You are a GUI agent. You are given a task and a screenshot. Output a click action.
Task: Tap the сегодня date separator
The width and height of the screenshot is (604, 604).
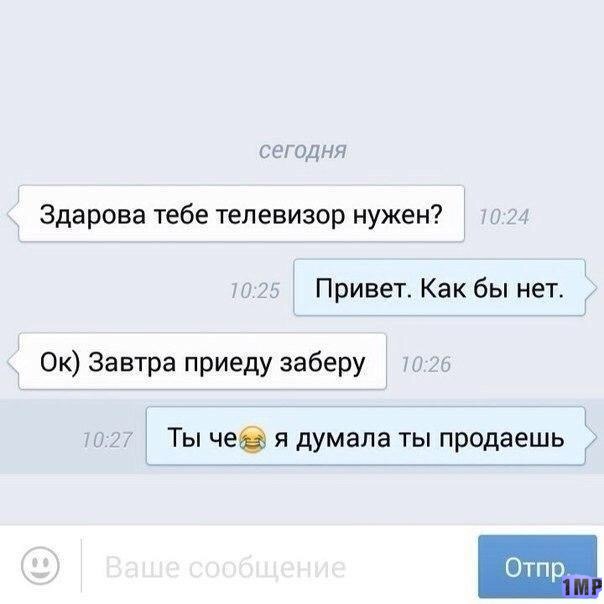(x=302, y=150)
